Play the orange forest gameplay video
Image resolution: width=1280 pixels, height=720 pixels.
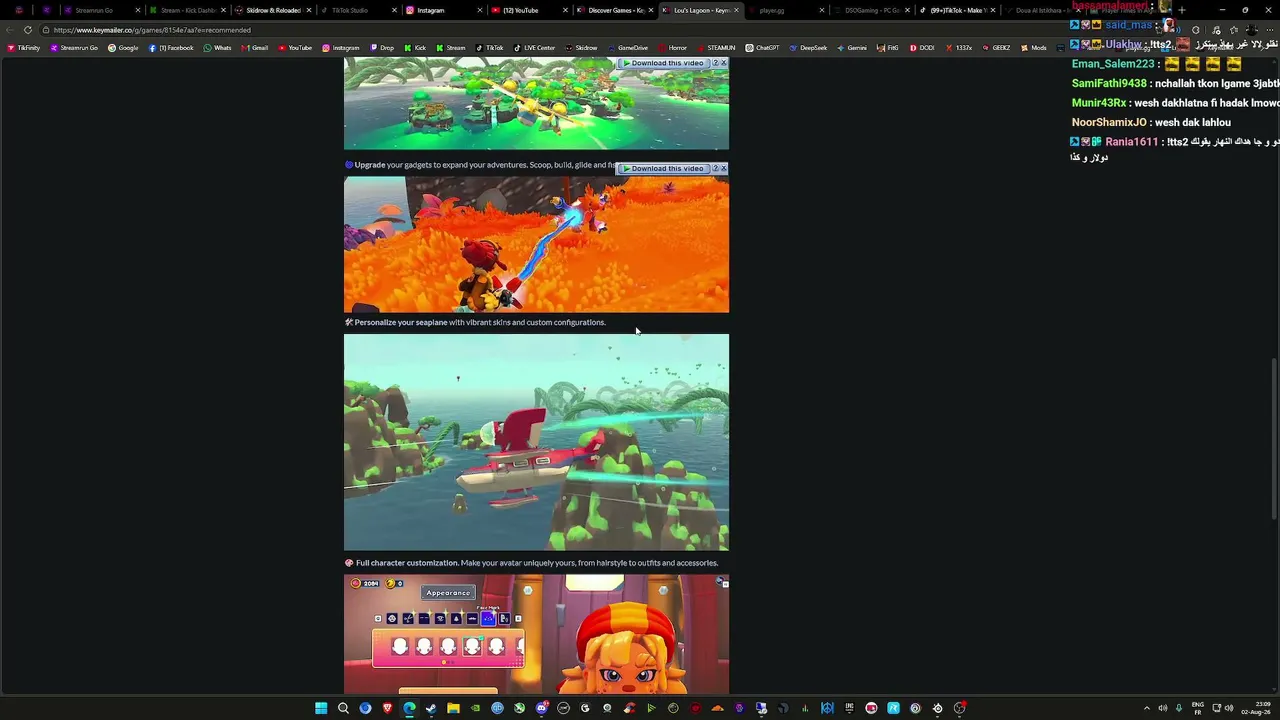pos(536,245)
